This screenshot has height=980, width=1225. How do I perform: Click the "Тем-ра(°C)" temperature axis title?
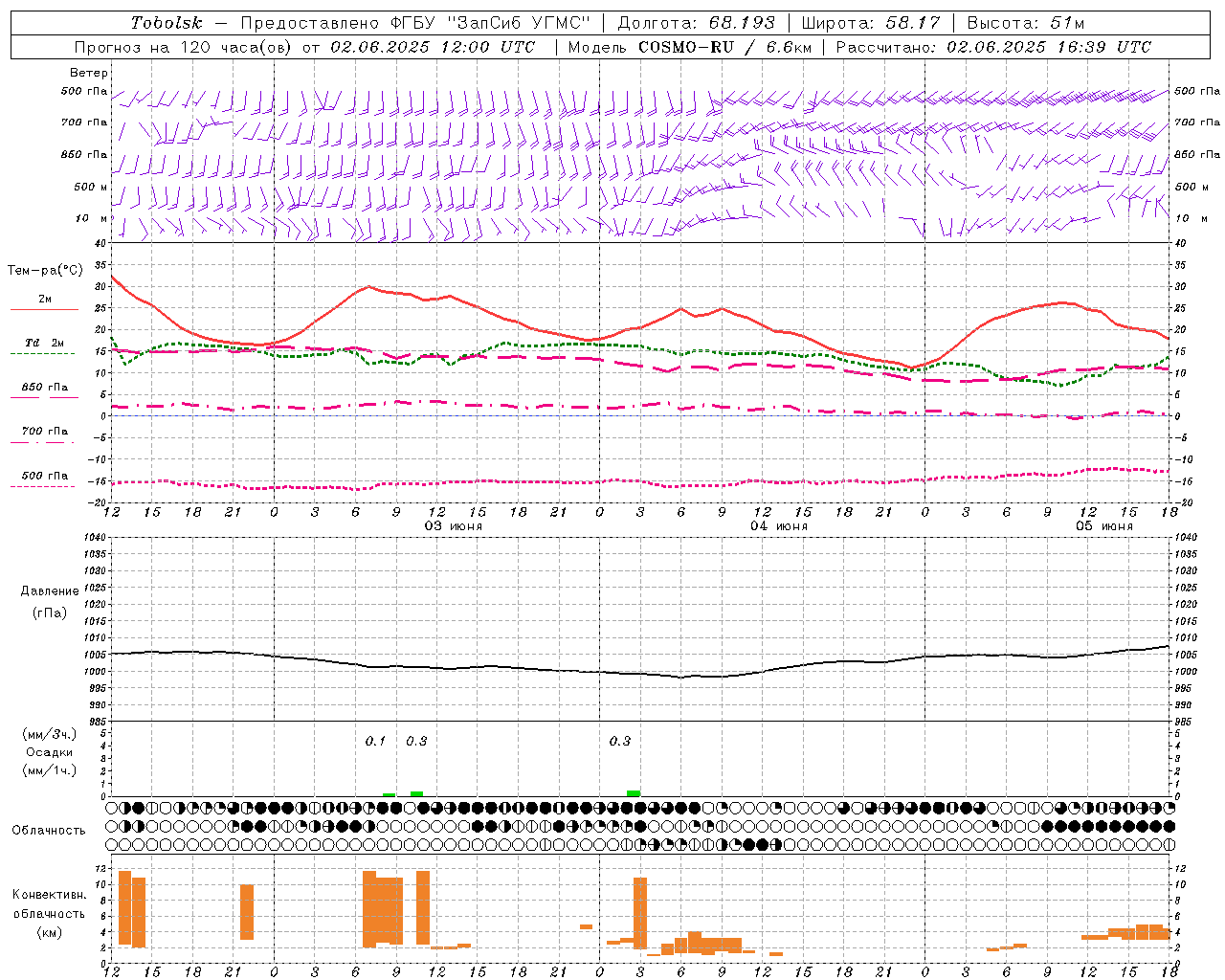45,271
